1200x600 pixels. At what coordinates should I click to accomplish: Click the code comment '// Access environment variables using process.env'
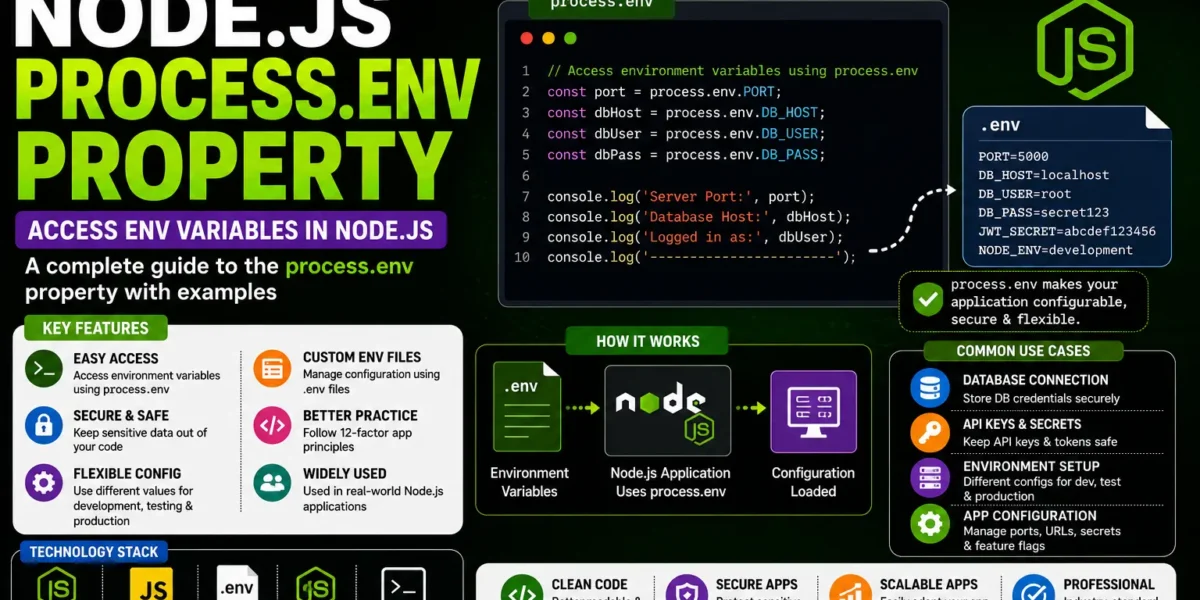pos(732,71)
